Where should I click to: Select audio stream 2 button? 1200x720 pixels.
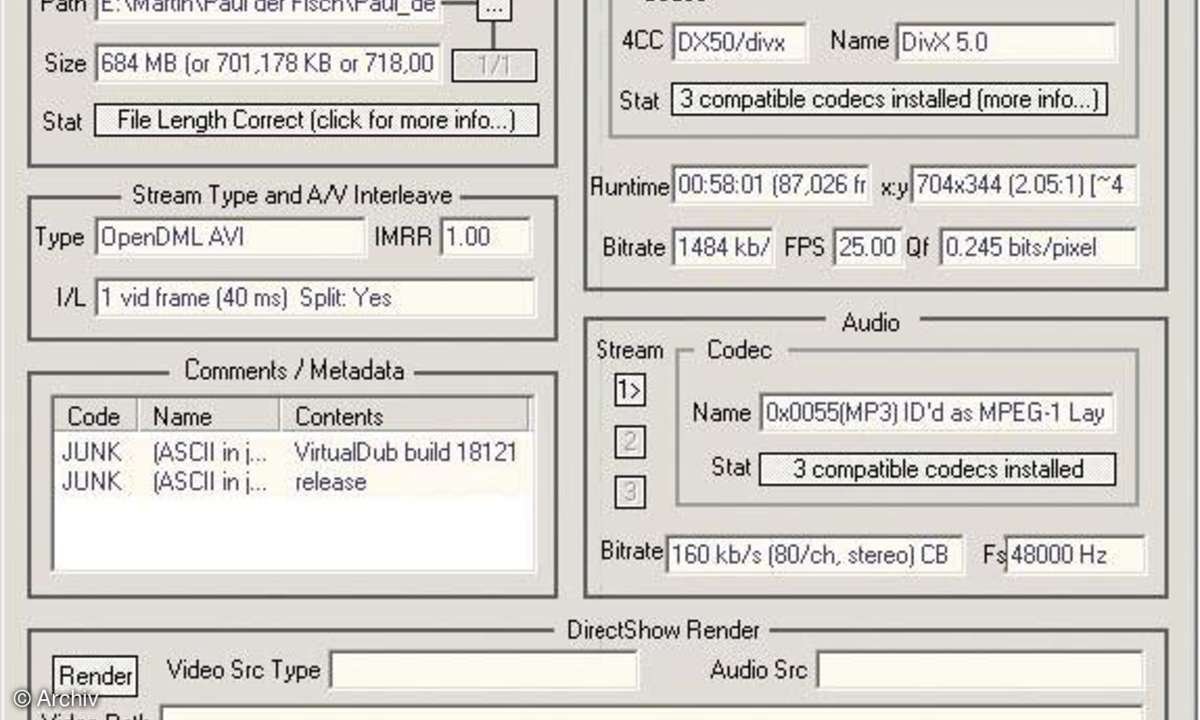[630, 441]
